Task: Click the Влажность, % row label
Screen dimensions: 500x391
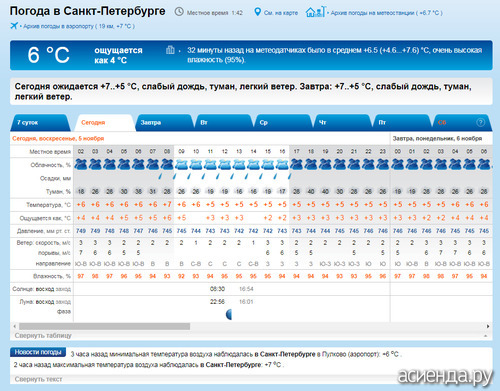Action: click(x=52, y=276)
